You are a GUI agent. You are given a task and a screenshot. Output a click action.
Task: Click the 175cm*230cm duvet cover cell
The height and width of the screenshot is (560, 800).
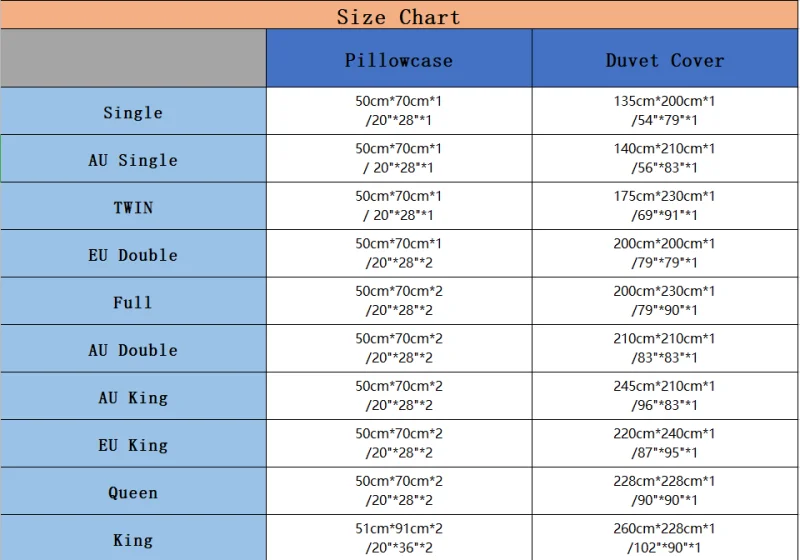coord(664,206)
